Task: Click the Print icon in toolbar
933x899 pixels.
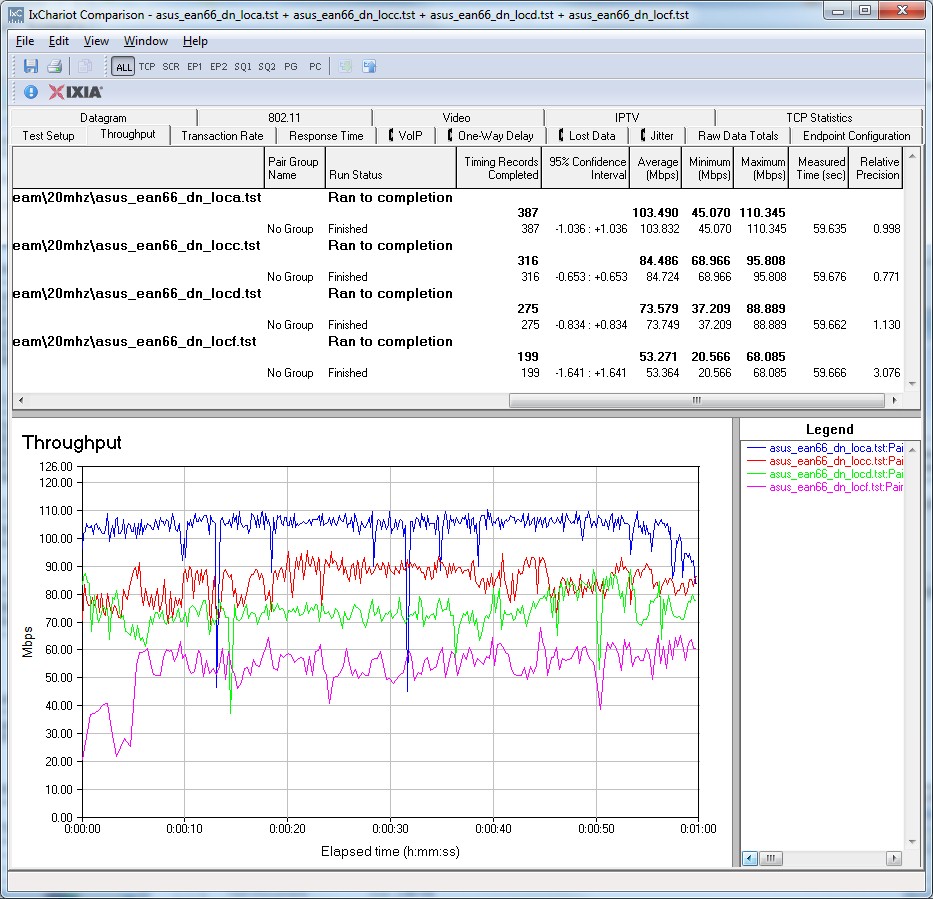Action: click(55, 66)
